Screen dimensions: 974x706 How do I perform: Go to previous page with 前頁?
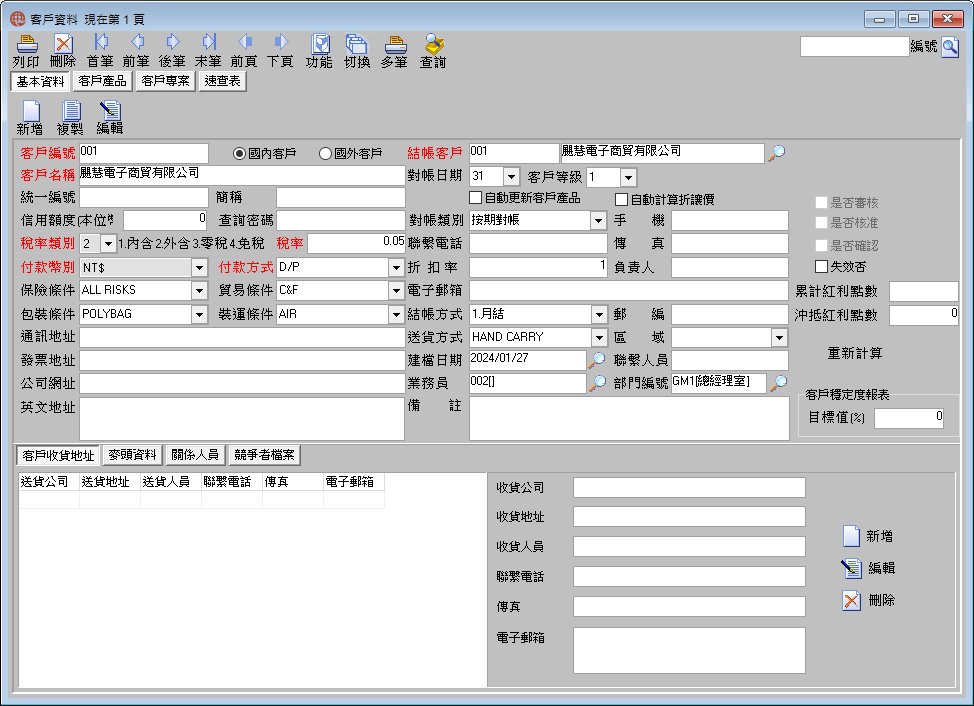tap(244, 51)
